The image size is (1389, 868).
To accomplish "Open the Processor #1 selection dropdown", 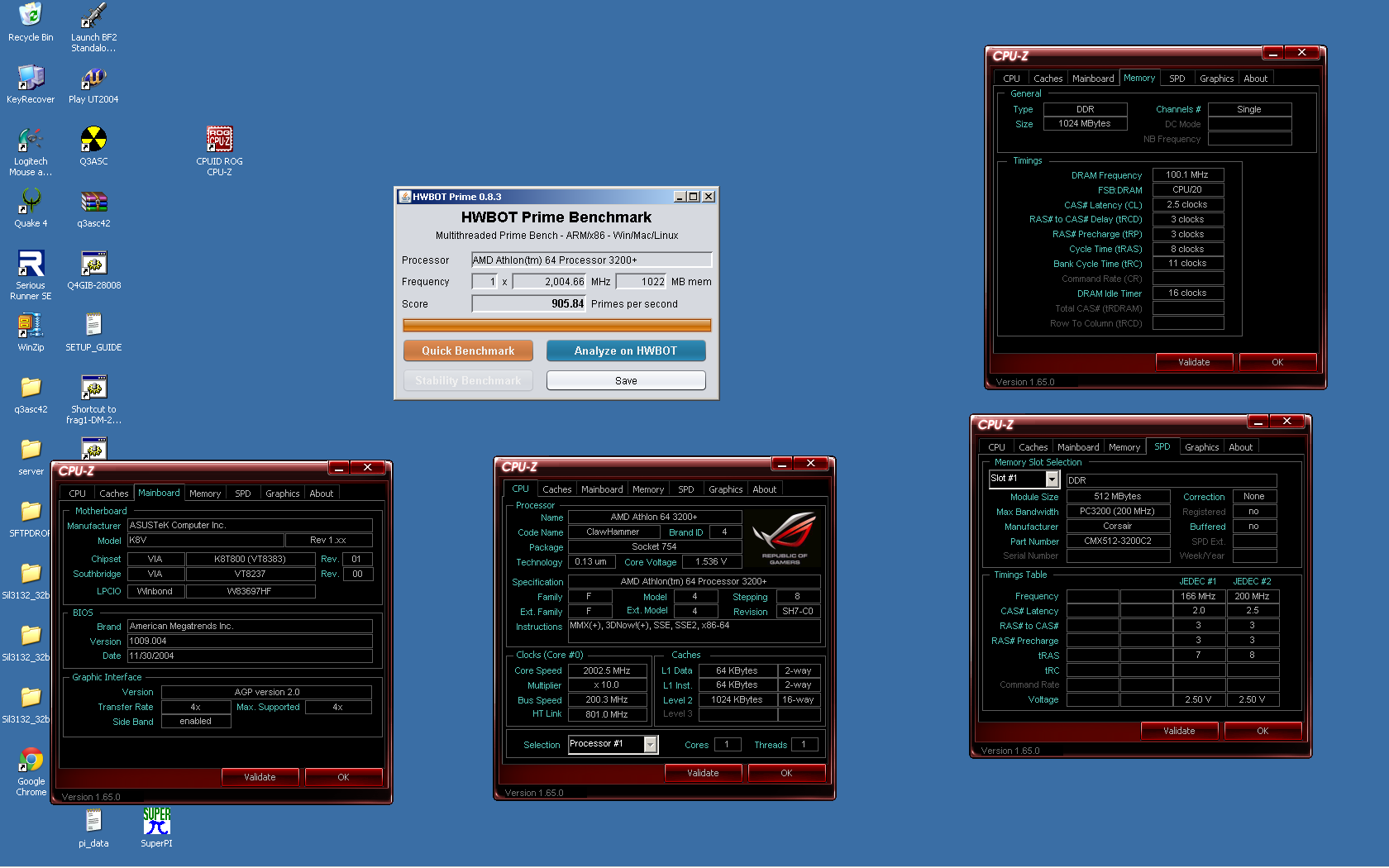I will pyautogui.click(x=651, y=745).
